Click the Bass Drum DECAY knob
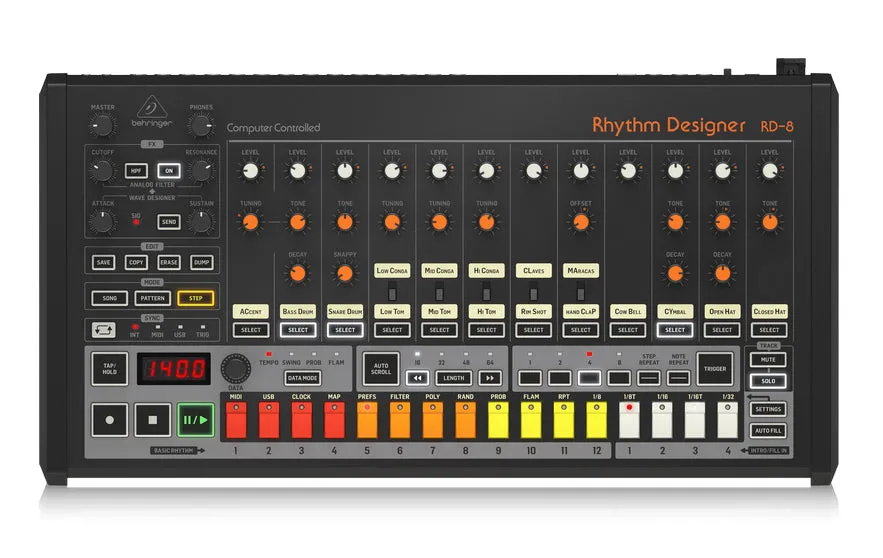Image resolution: width=883 pixels, height=558 pixels. [x=298, y=274]
